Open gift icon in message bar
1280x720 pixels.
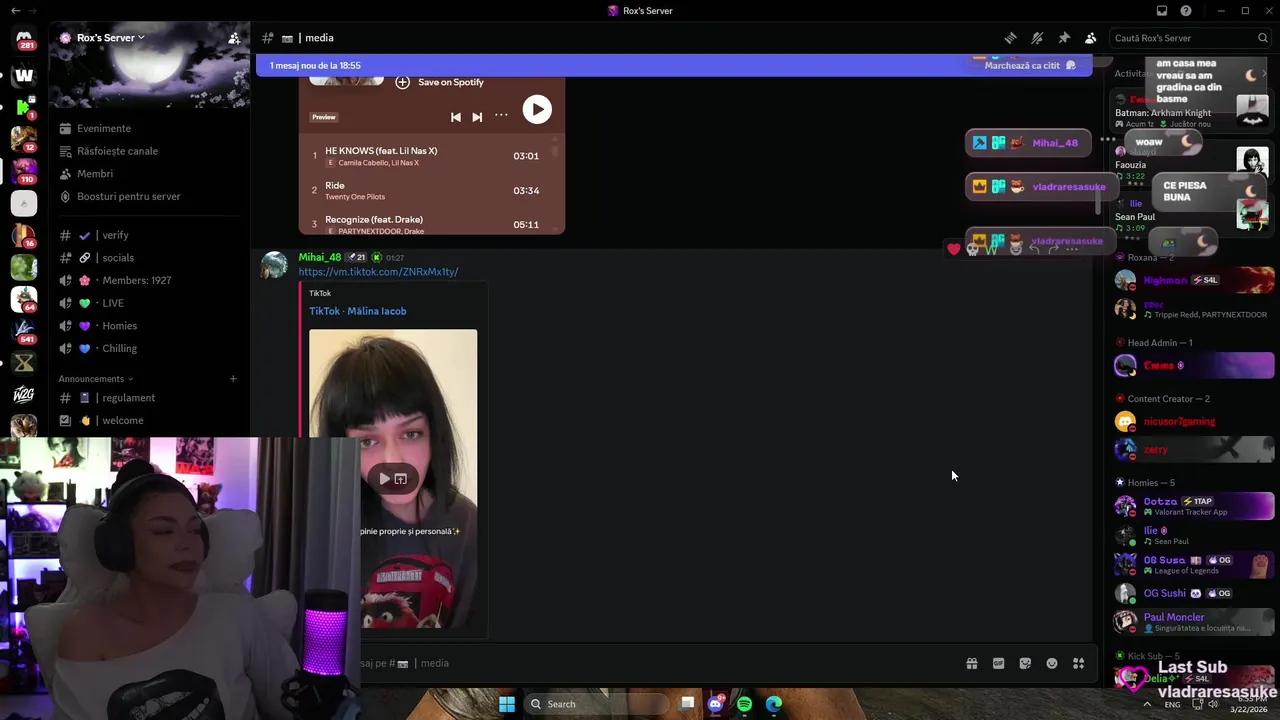click(x=971, y=663)
